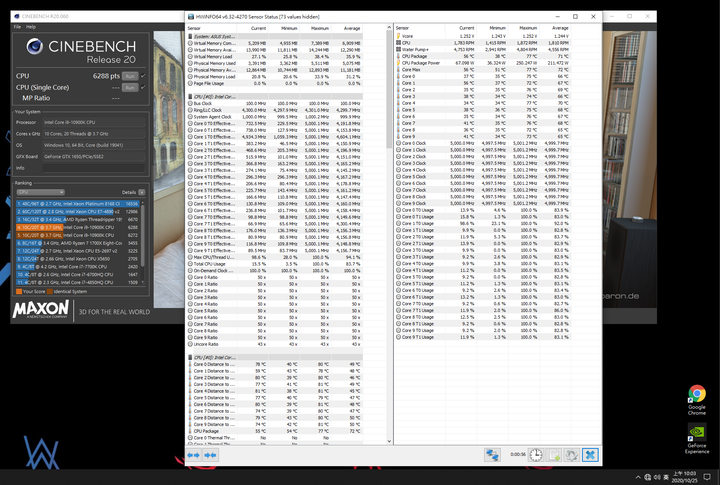
Task: Click the Physical Memory Used sensor row
Action: pos(275,63)
